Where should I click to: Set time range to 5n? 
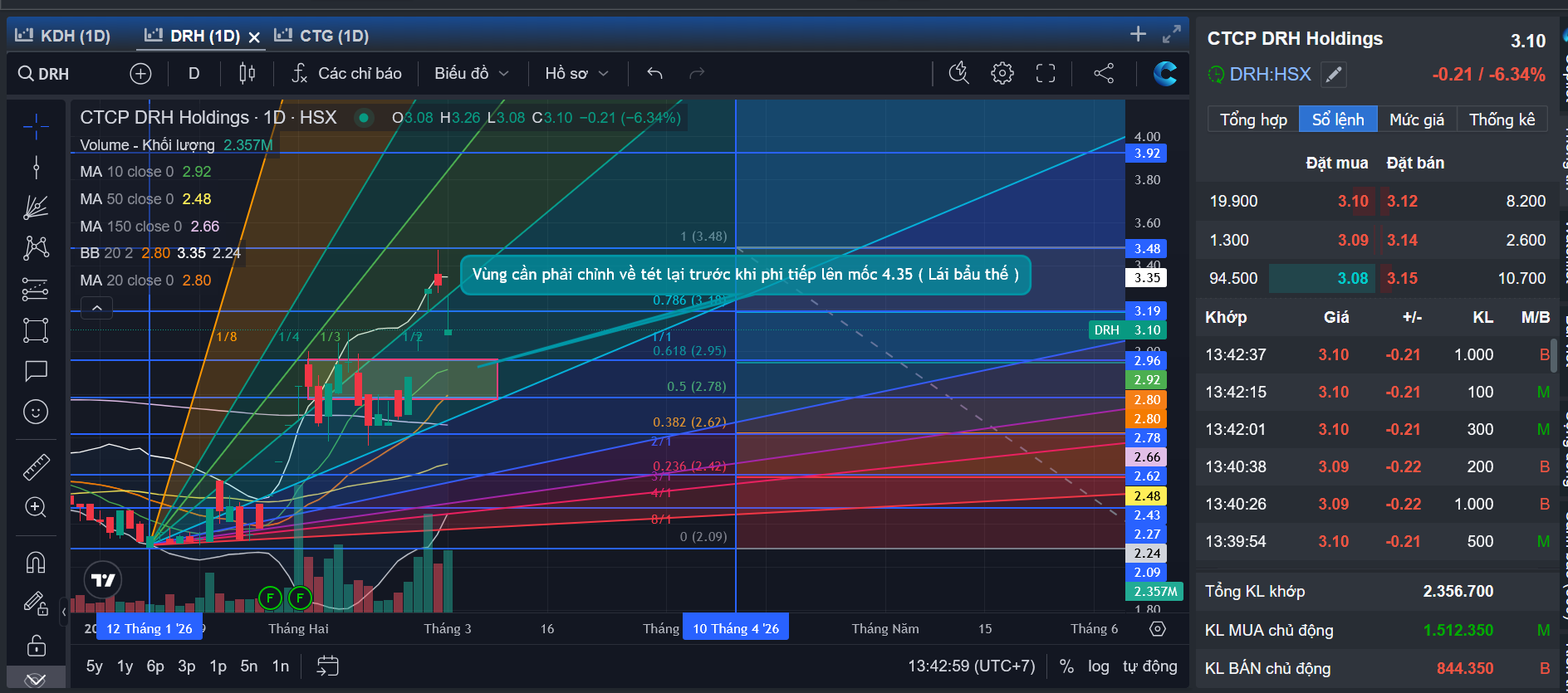(249, 666)
